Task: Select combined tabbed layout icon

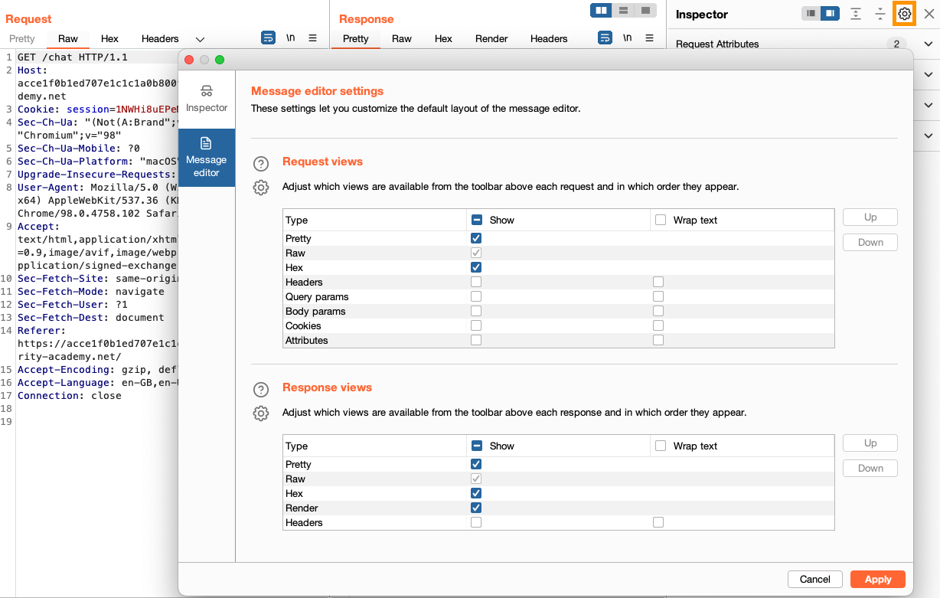Action: click(646, 10)
